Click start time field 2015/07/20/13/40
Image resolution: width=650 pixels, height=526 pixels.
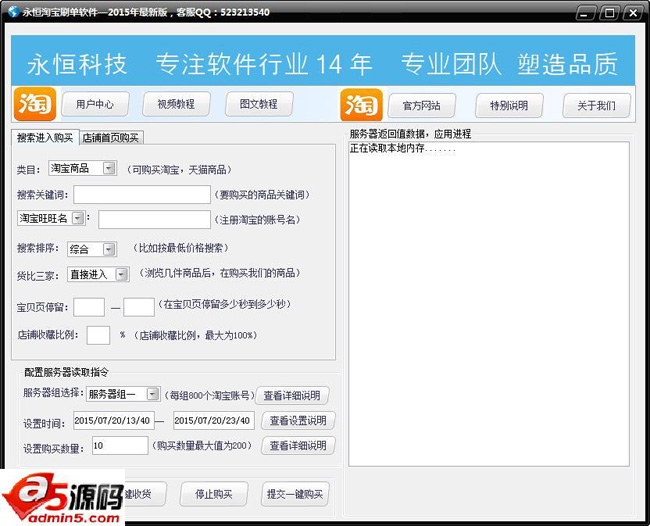(114, 420)
